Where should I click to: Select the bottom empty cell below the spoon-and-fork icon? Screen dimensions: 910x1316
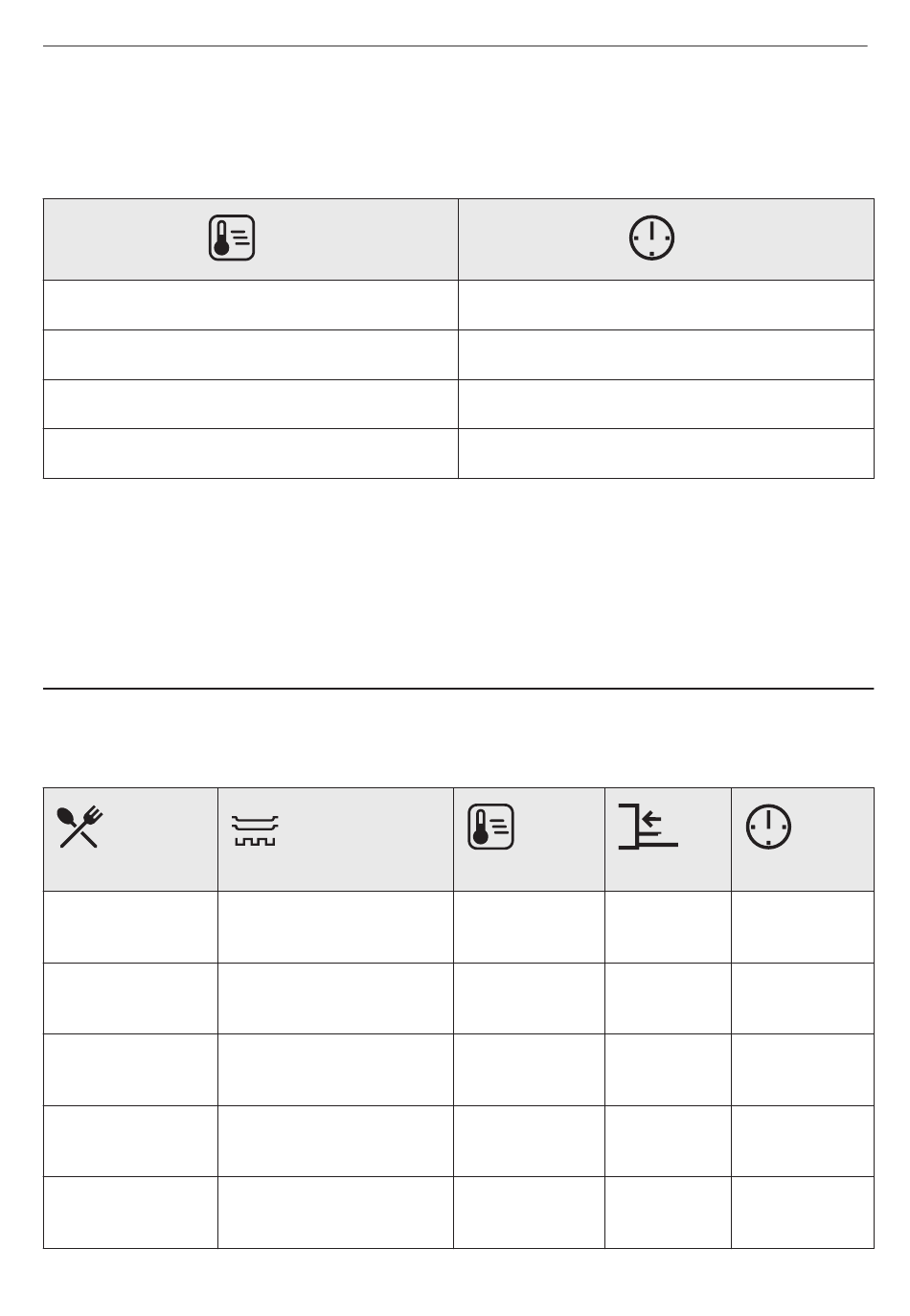130,1213
